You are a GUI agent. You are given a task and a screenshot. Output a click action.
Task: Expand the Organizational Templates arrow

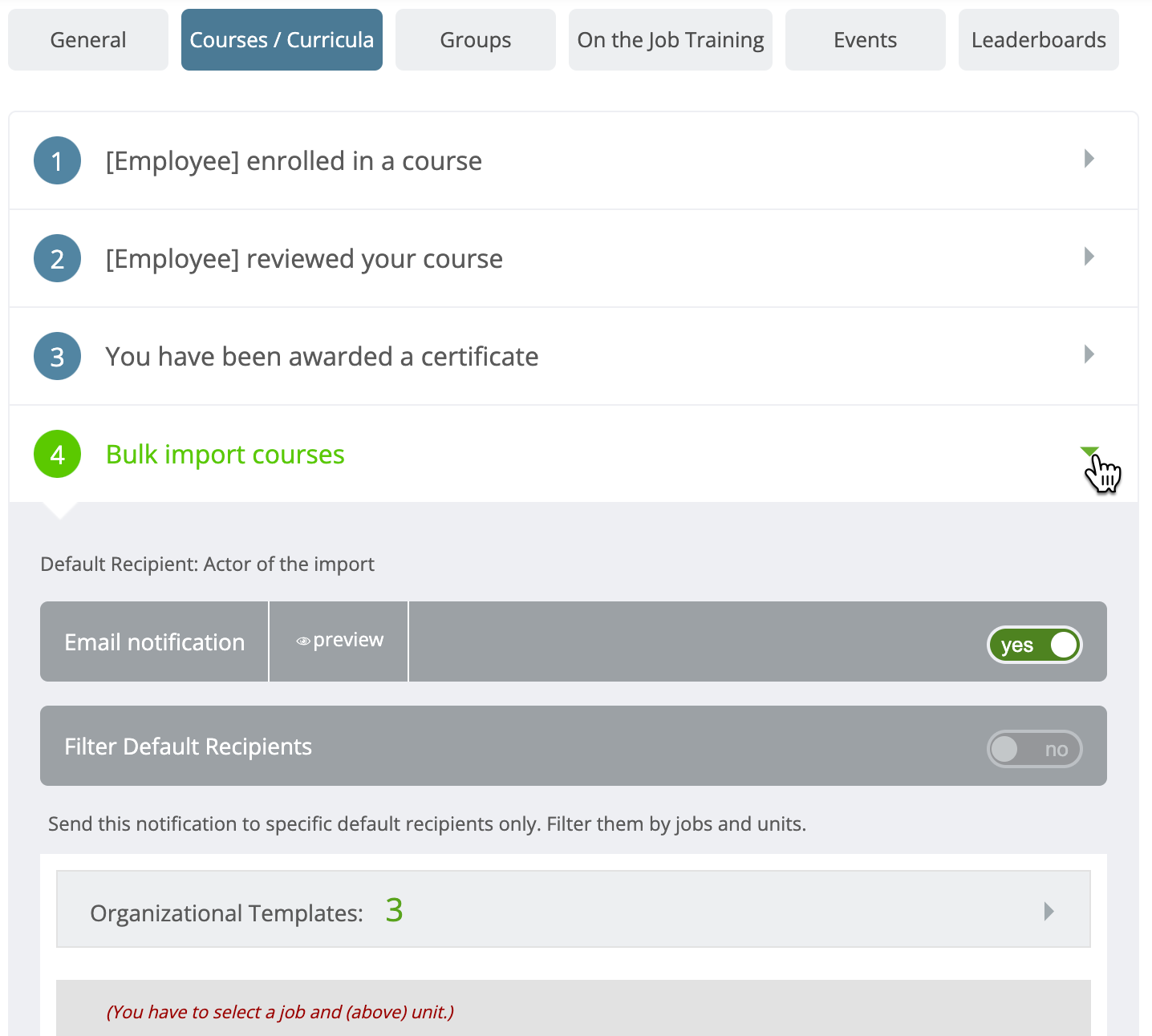[x=1049, y=911]
